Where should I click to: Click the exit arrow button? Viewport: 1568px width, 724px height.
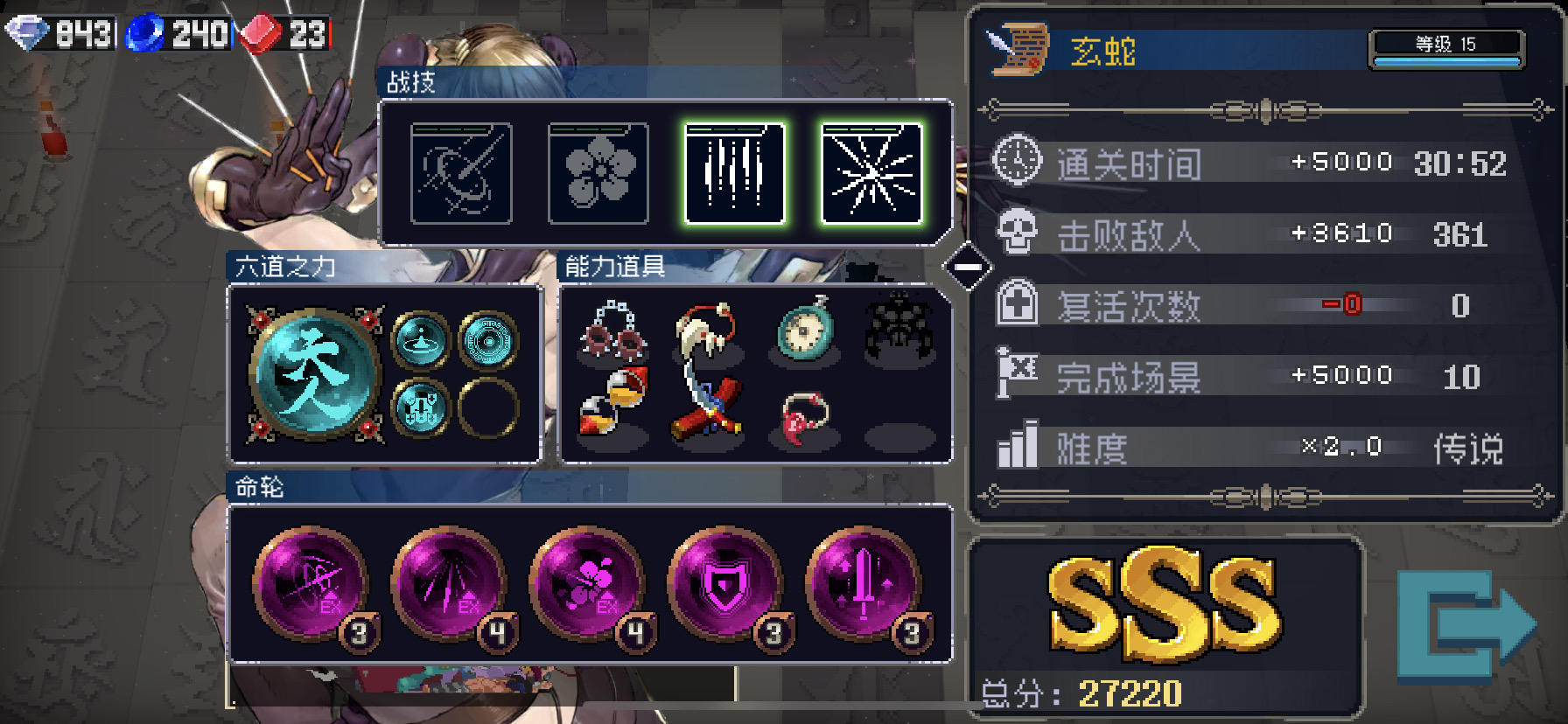click(x=1467, y=624)
